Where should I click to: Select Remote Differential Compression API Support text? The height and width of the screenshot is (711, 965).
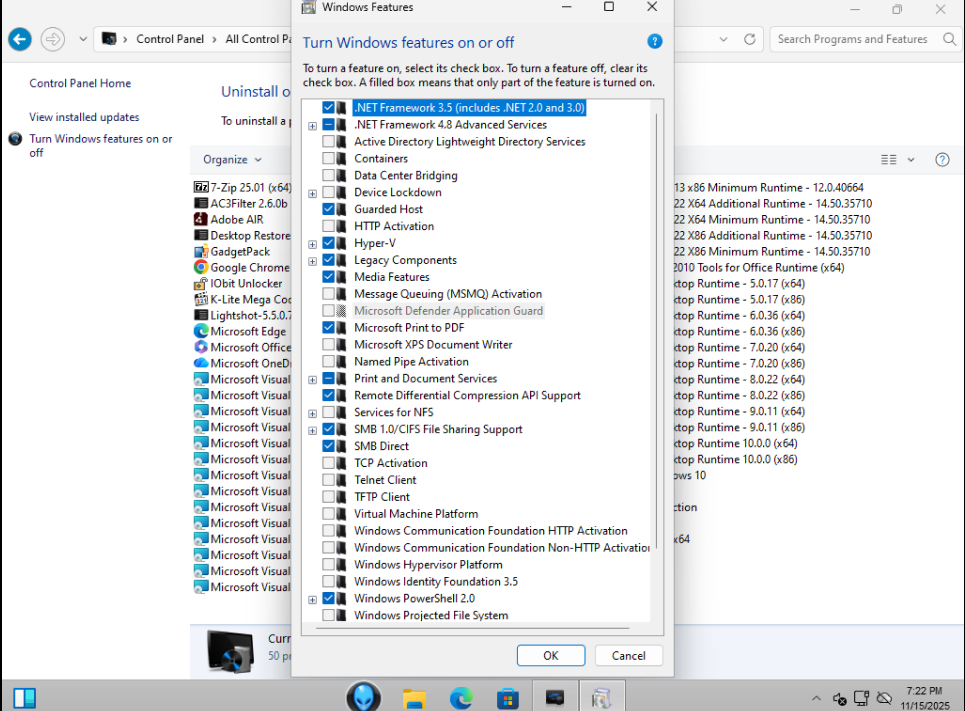[x=467, y=395]
